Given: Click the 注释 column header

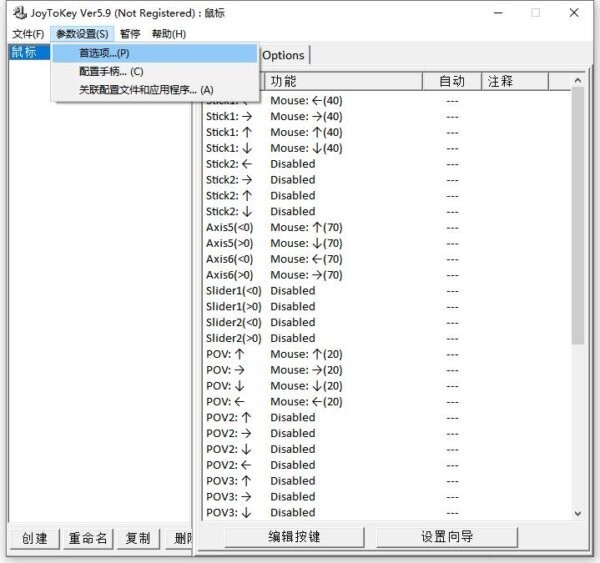Looking at the screenshot, I should point(515,81).
